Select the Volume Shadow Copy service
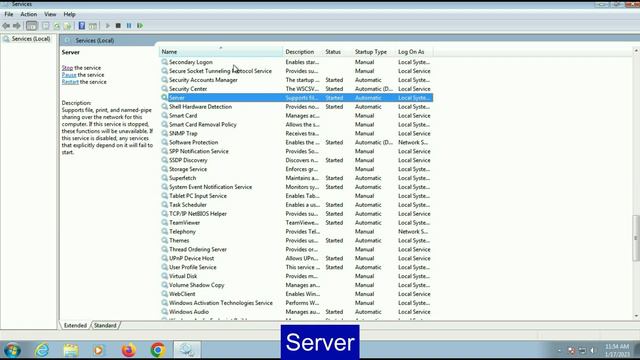640x360 pixels. coord(296,285)
